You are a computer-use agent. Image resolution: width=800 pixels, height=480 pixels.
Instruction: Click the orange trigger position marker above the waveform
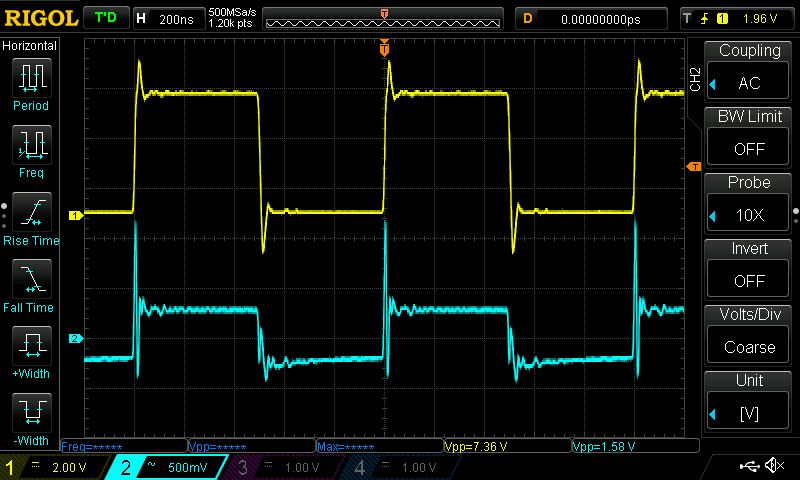click(384, 49)
